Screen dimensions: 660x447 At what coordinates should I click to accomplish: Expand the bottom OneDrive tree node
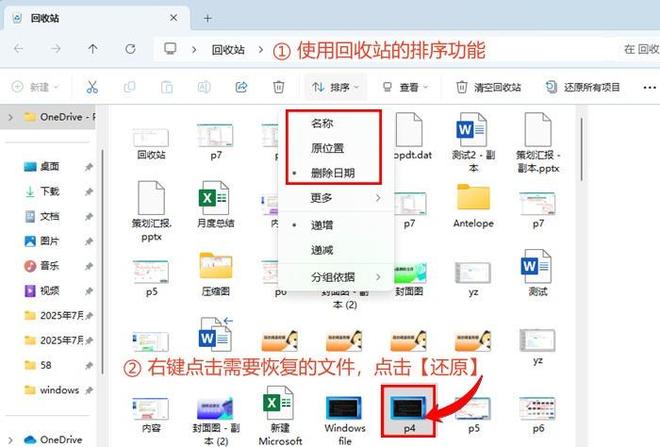click(x=11, y=440)
